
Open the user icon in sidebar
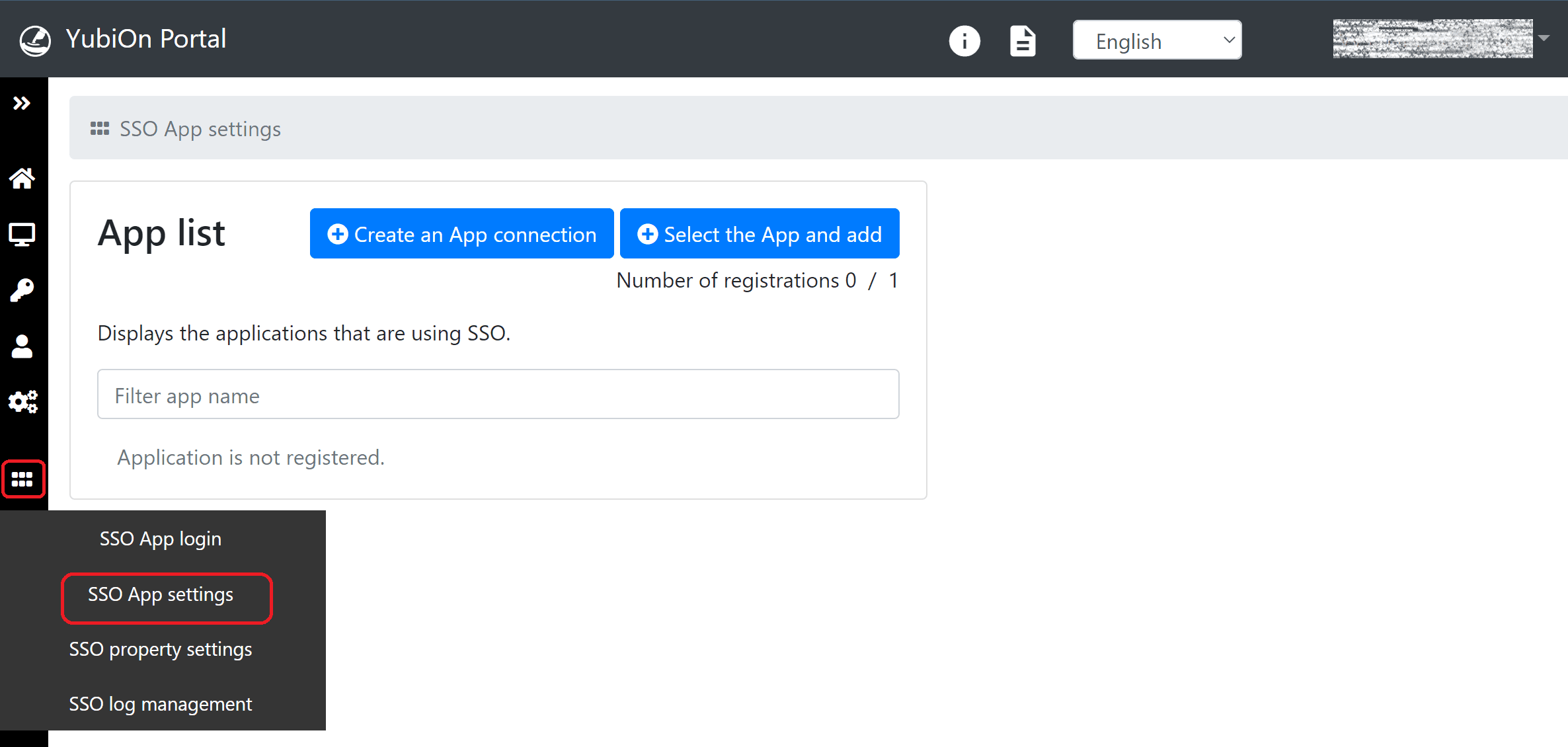[x=22, y=346]
